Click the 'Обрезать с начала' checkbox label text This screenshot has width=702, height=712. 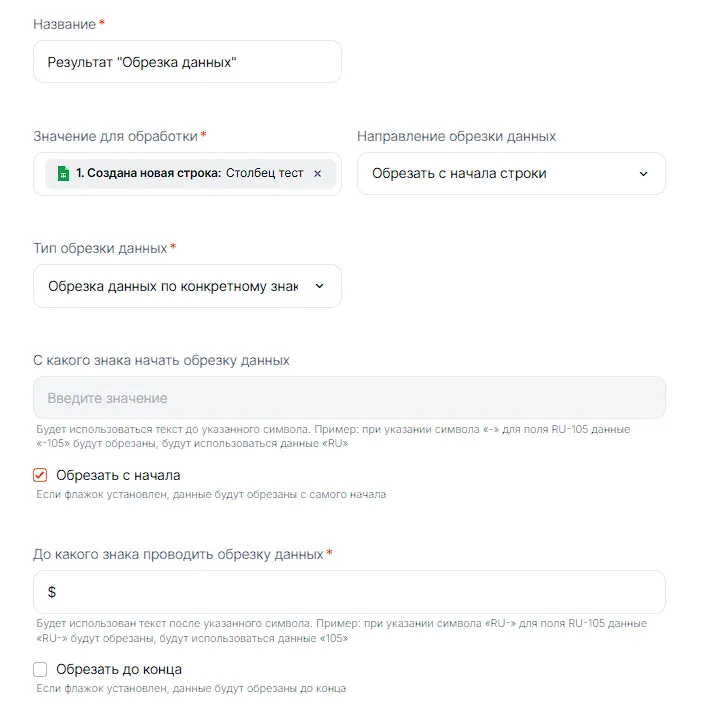pyautogui.click(x=118, y=475)
